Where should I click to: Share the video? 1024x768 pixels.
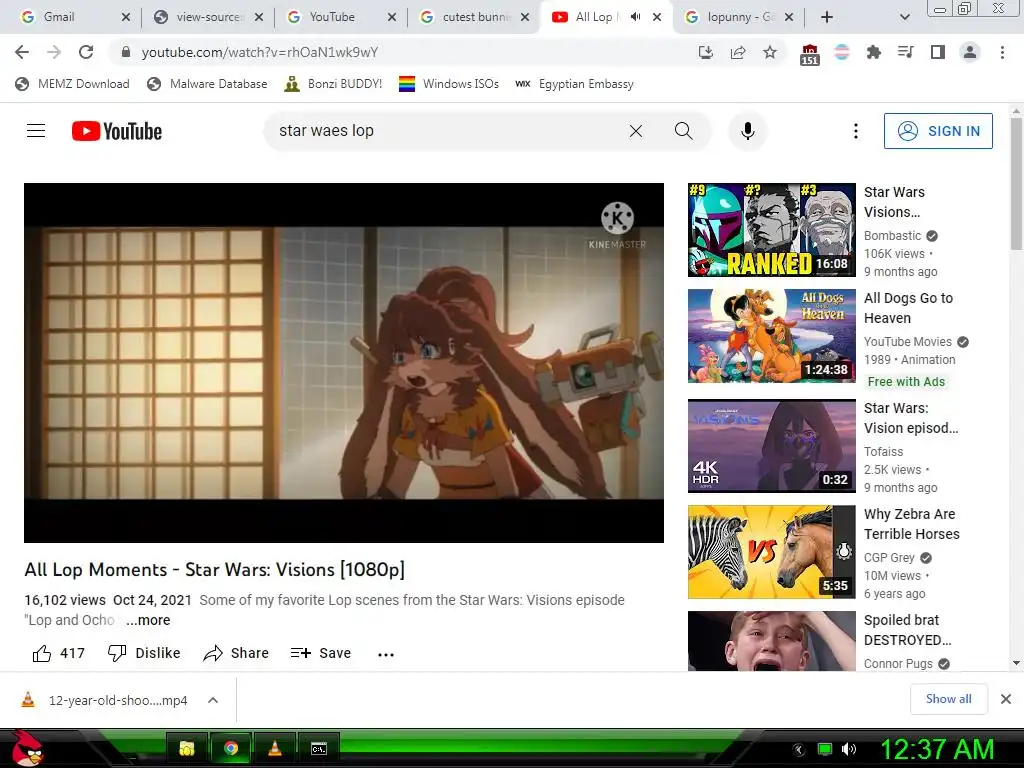click(x=236, y=653)
